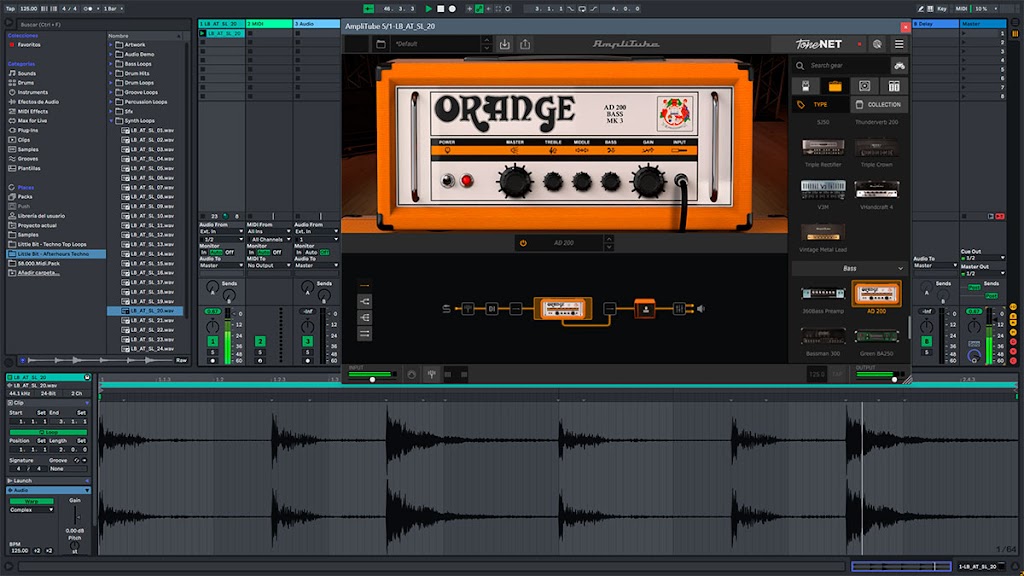This screenshot has height=576, width=1024.
Task: Click the AmpliTube save preset download icon
Action: tap(505, 44)
